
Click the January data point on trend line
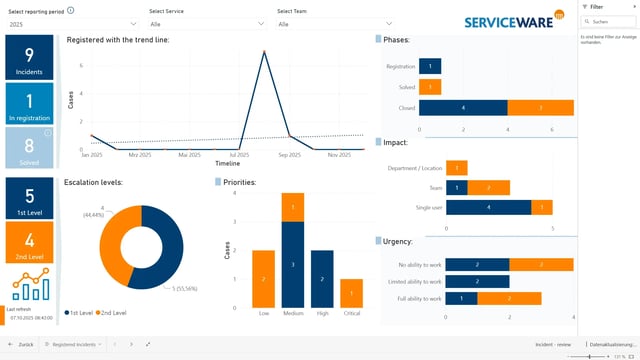[x=92, y=136]
